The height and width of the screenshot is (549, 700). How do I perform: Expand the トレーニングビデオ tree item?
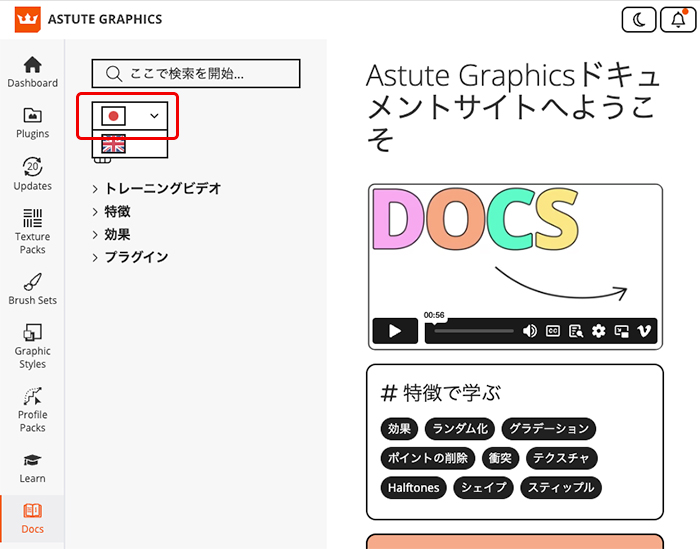tap(157, 188)
